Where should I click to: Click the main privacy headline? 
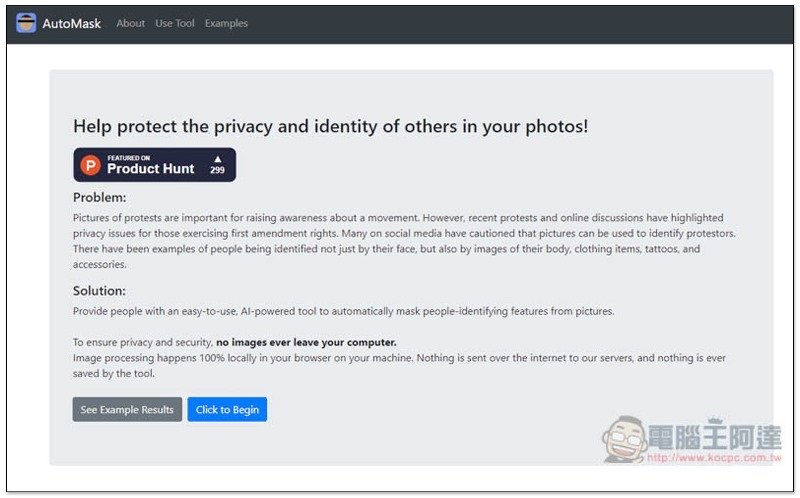(x=330, y=126)
